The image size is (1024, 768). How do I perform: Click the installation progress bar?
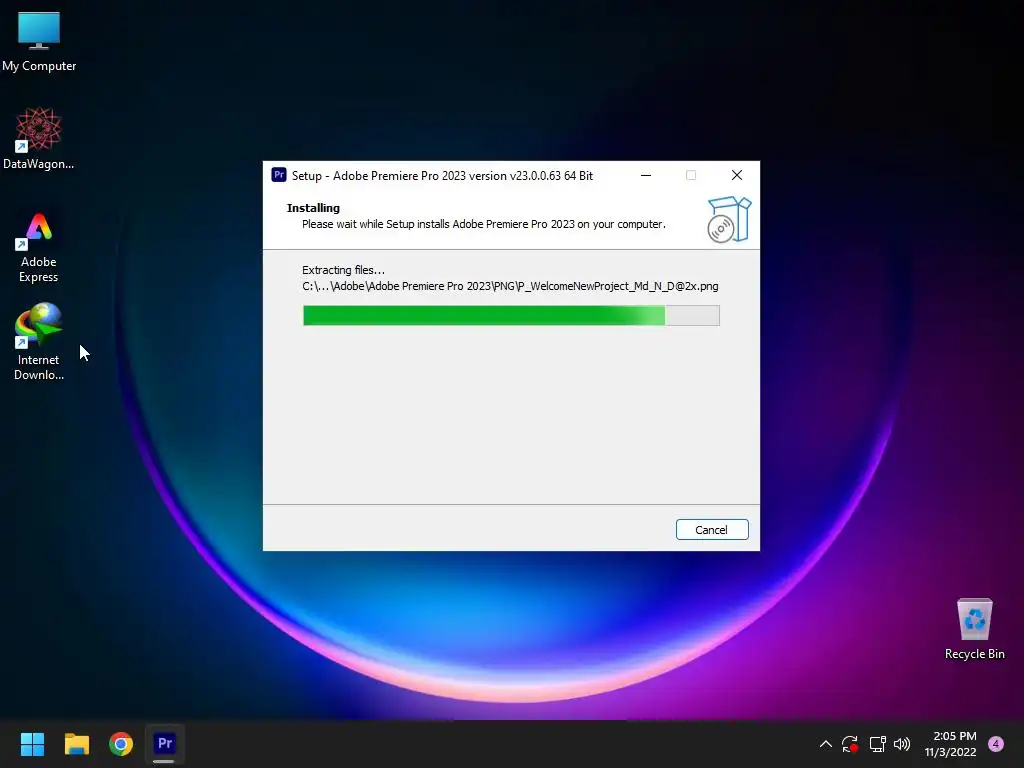[511, 315]
